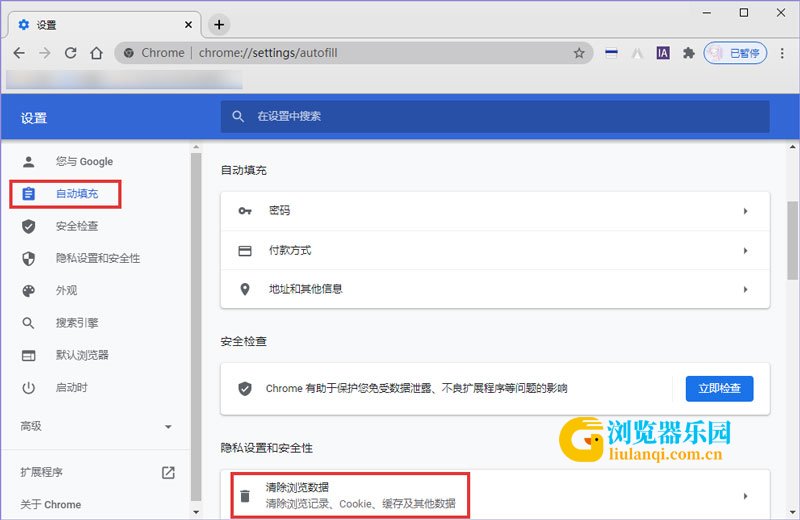The image size is (800, 520).
Task: Expand the 清除浏览数据 row arrow
Action: coord(745,496)
